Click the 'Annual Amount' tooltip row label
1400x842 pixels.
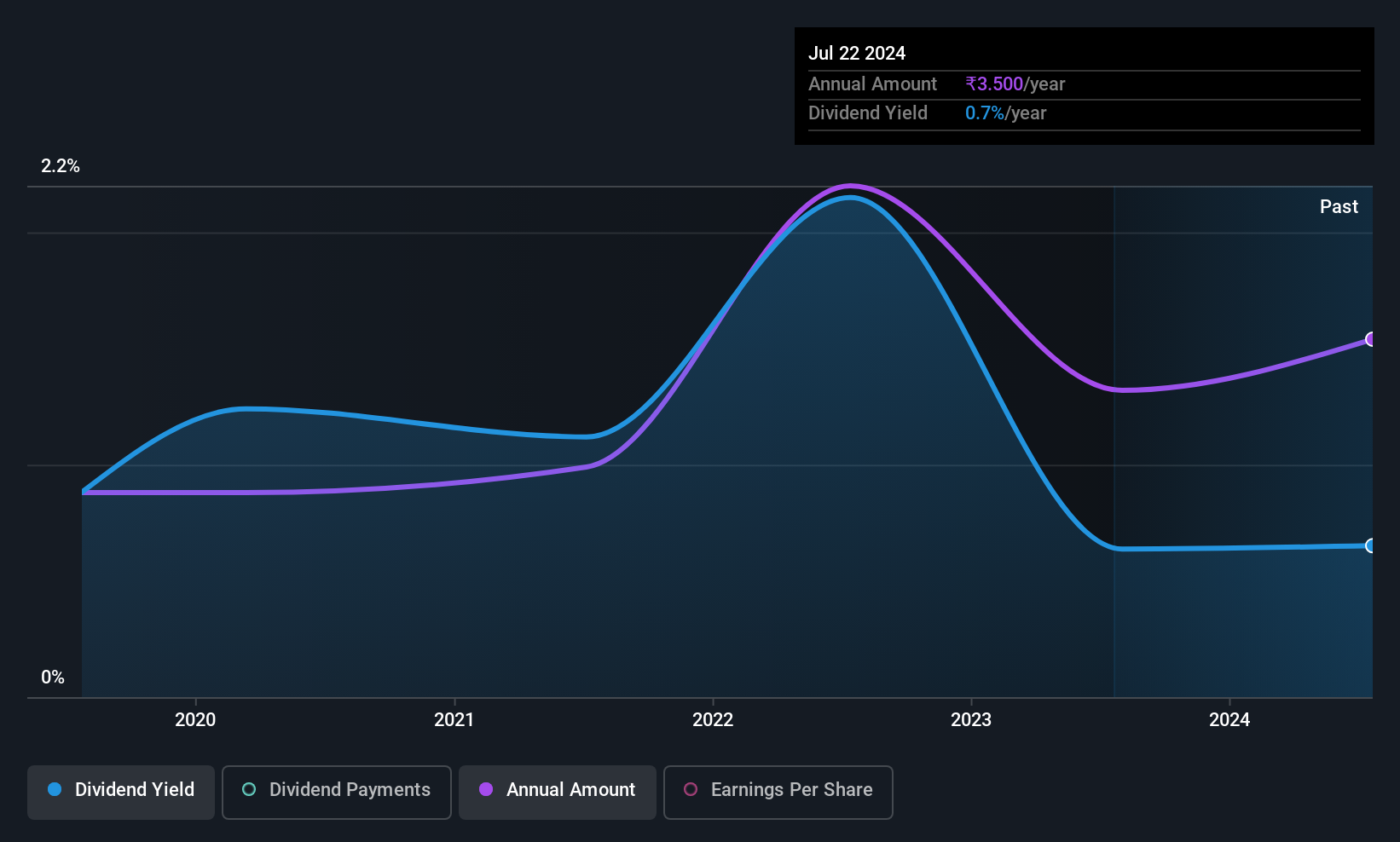[872, 84]
